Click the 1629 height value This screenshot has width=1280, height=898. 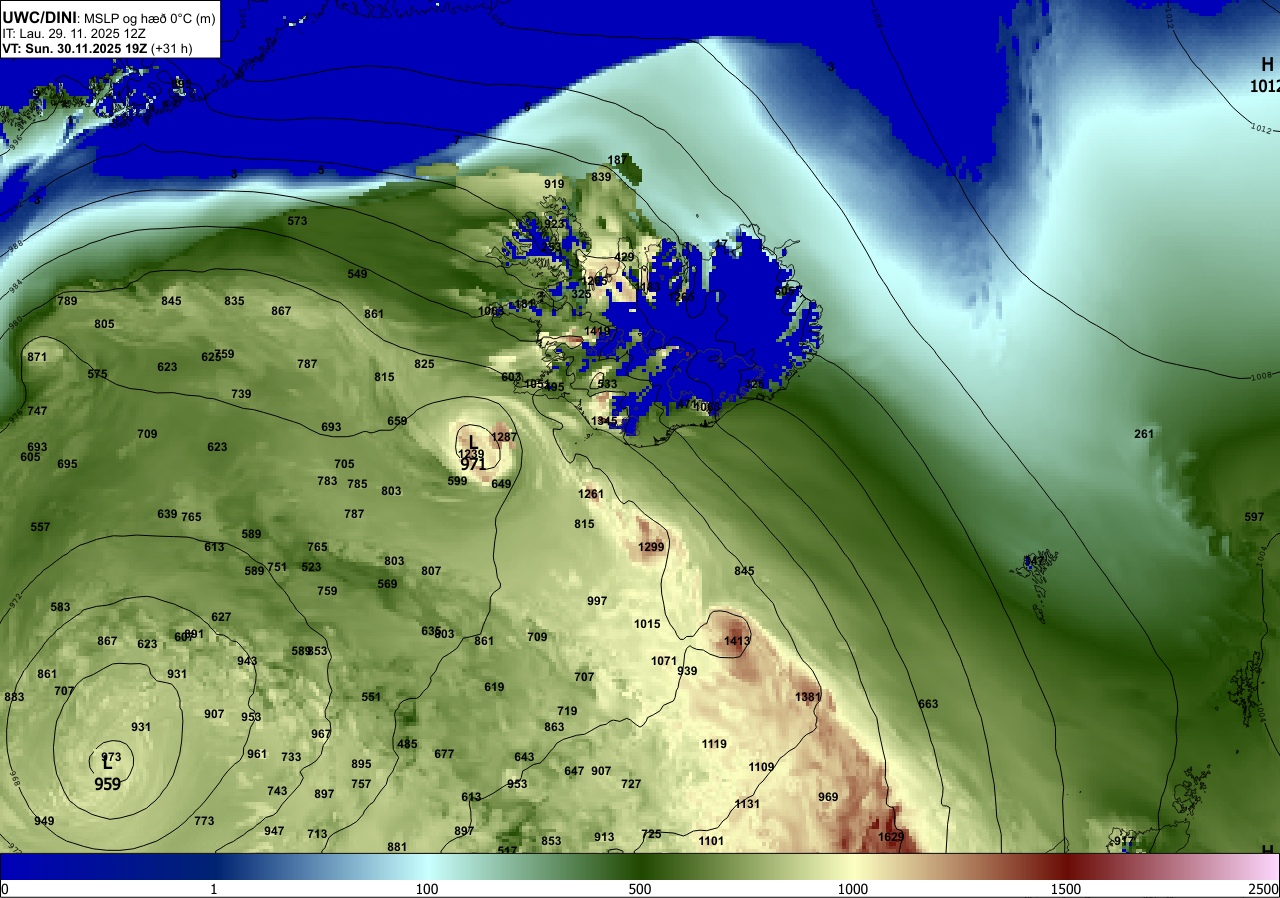pyautogui.click(x=891, y=837)
